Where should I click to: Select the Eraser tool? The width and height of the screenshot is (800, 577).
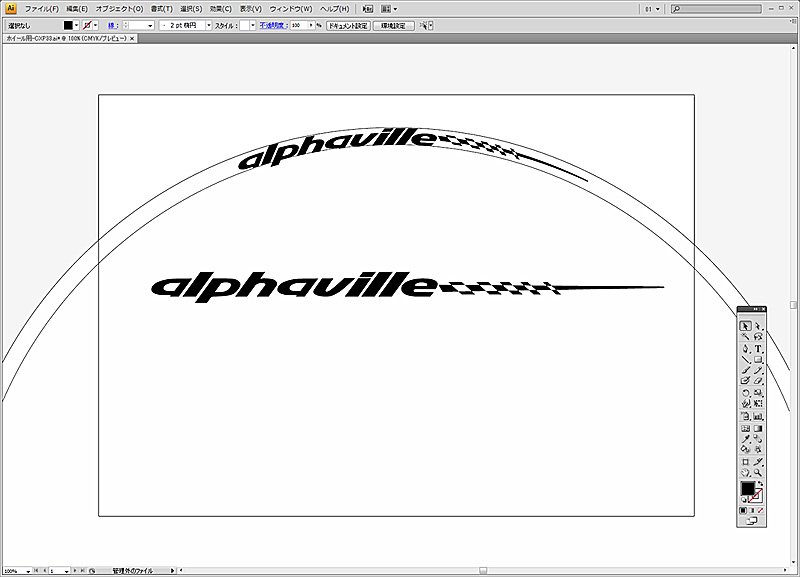coord(758,381)
